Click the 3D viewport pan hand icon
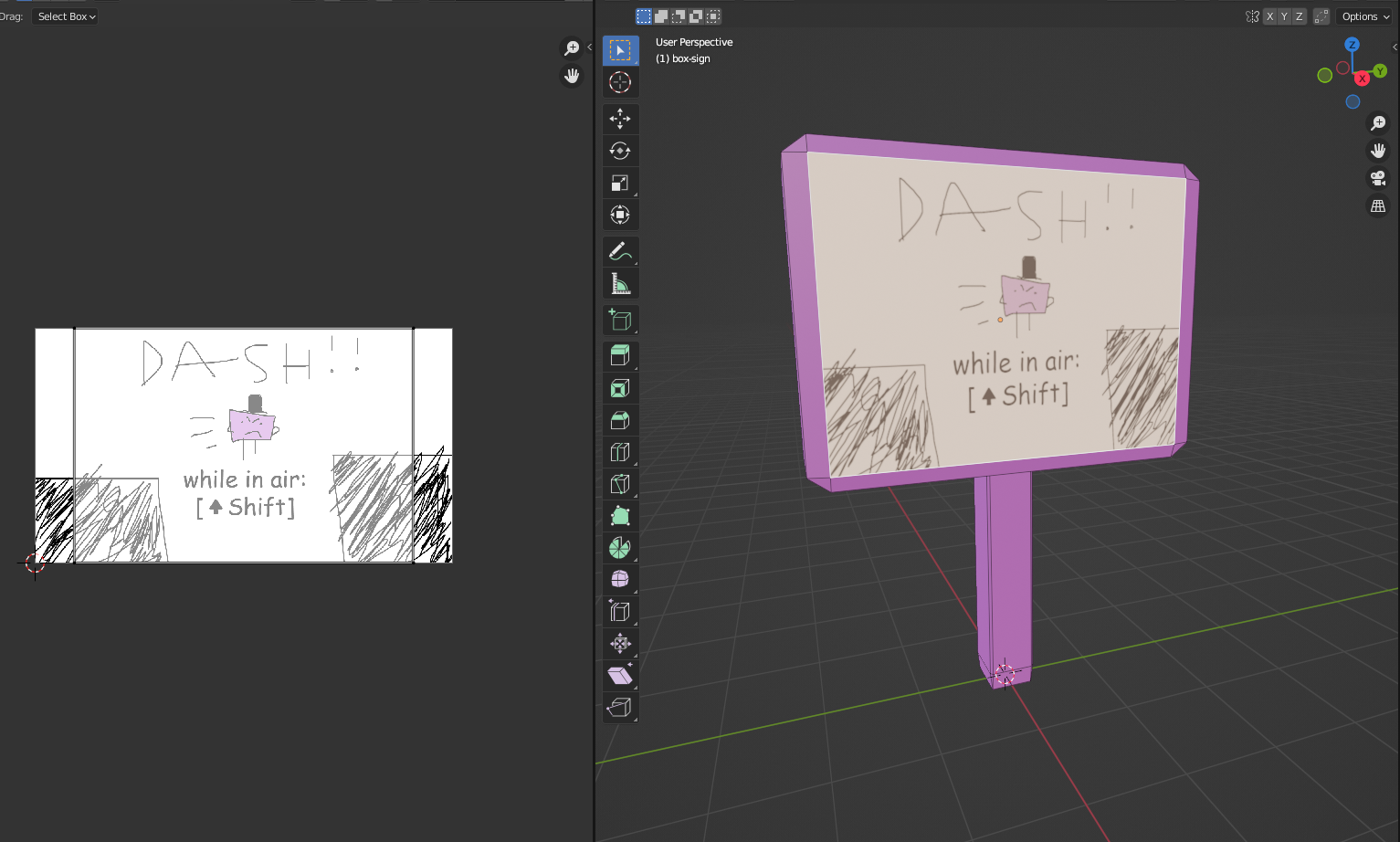Image resolution: width=1400 pixels, height=842 pixels. [x=1378, y=151]
